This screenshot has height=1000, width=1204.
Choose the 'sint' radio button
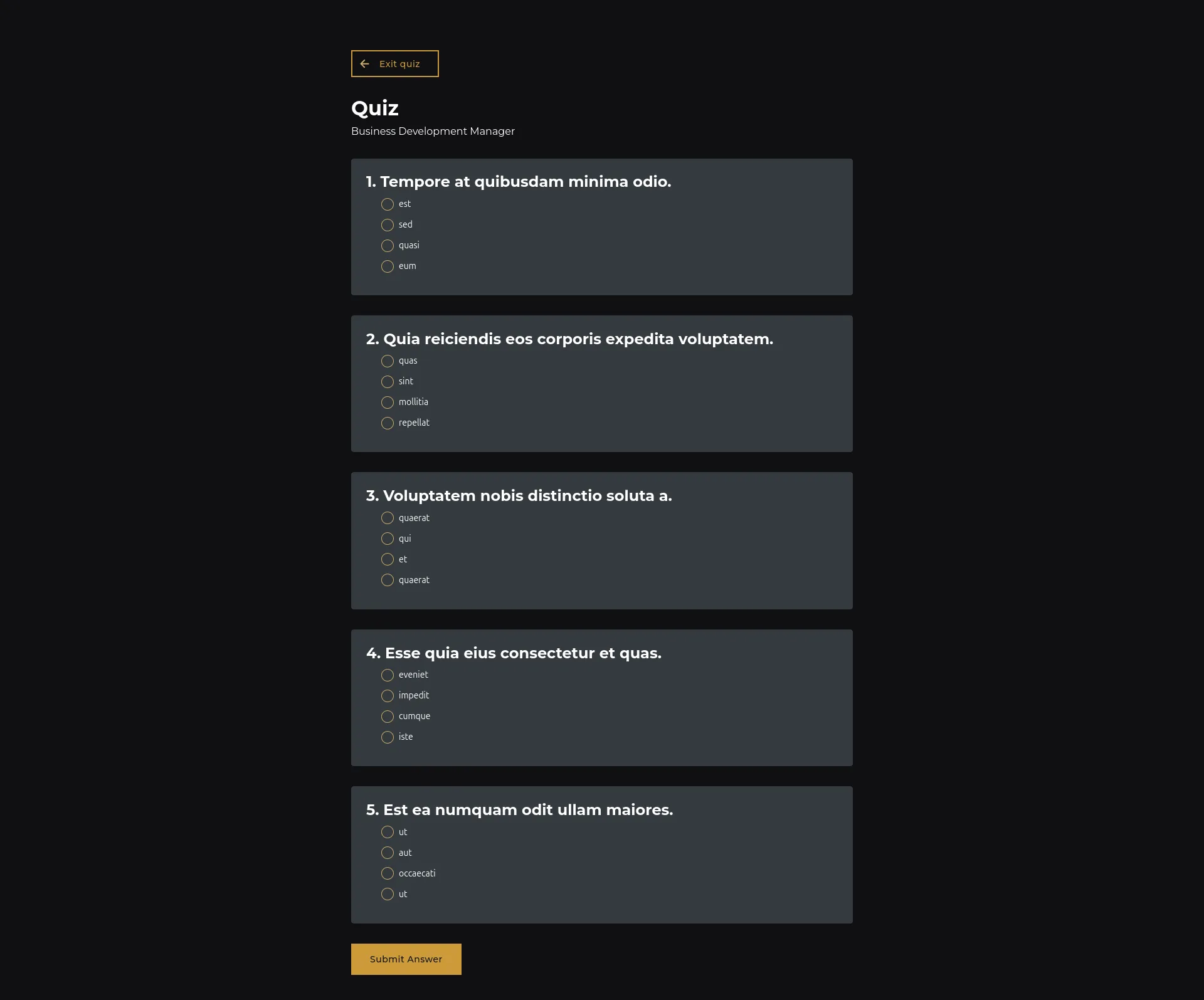[388, 382]
